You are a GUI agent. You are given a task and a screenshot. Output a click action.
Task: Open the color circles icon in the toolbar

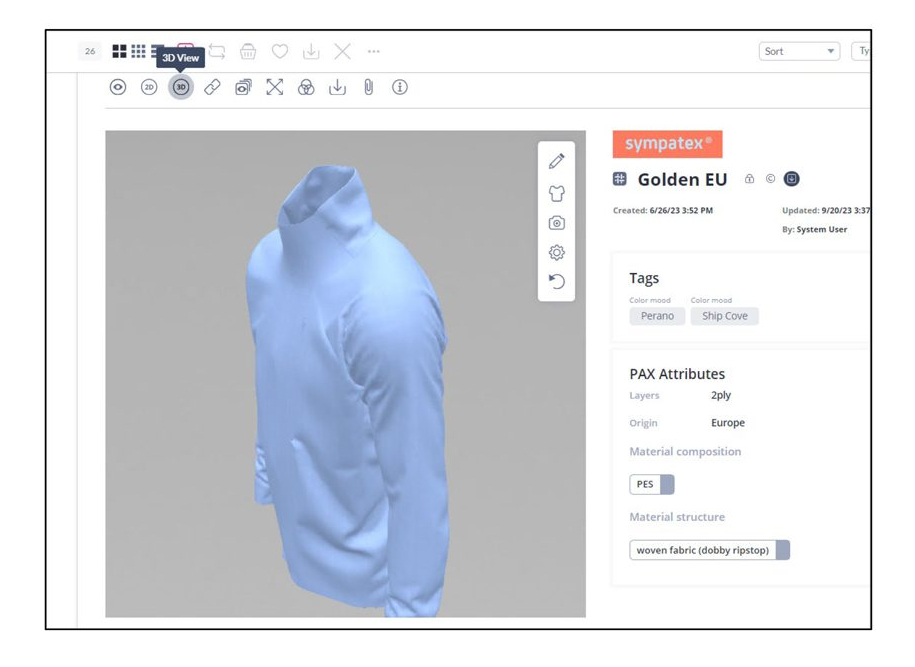[306, 88]
